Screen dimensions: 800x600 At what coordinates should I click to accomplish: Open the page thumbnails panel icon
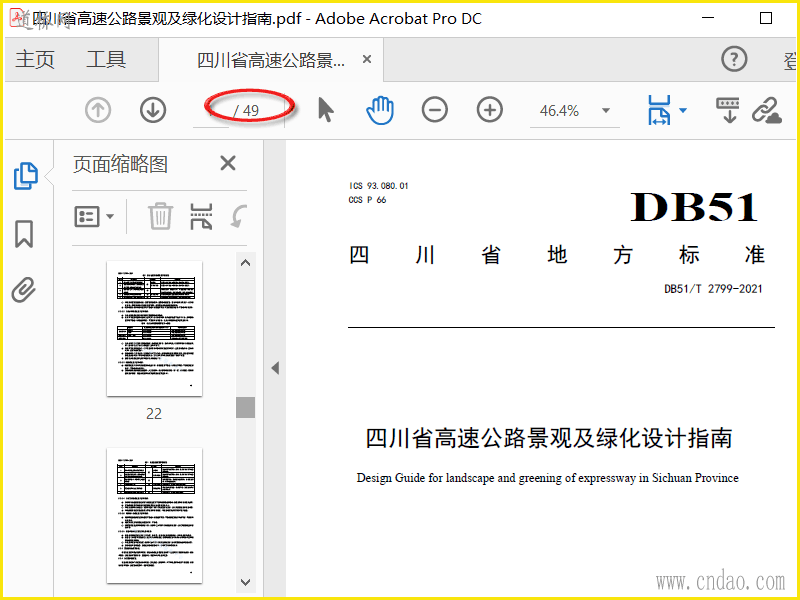click(x=26, y=176)
